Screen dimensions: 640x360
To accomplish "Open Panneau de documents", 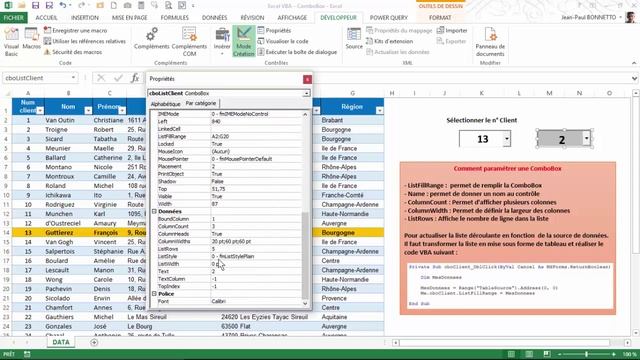I will coord(490,42).
